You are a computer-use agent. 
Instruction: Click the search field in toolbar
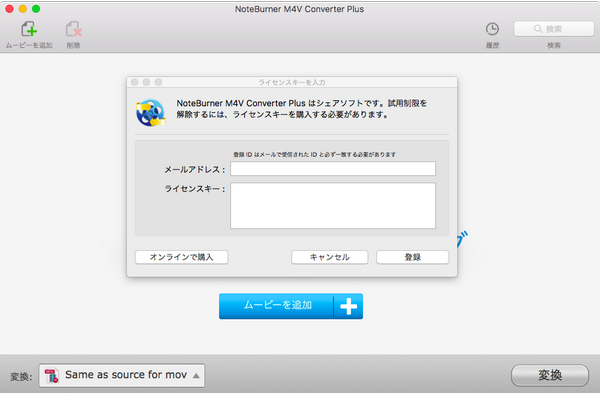click(554, 29)
